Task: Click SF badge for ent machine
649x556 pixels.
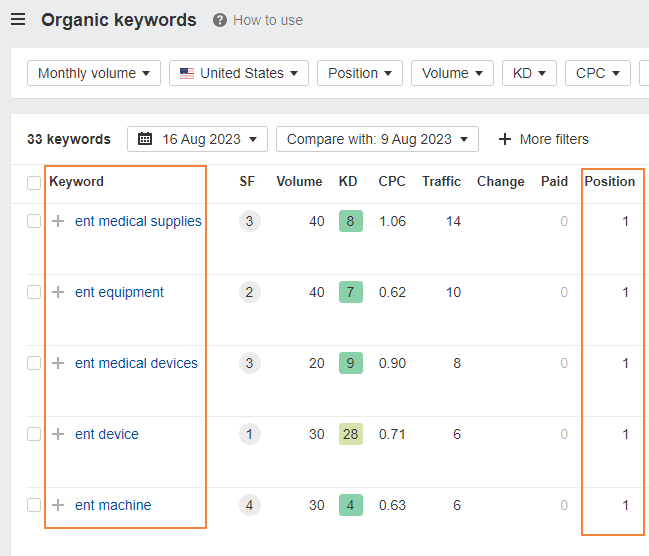Action: coord(249,505)
